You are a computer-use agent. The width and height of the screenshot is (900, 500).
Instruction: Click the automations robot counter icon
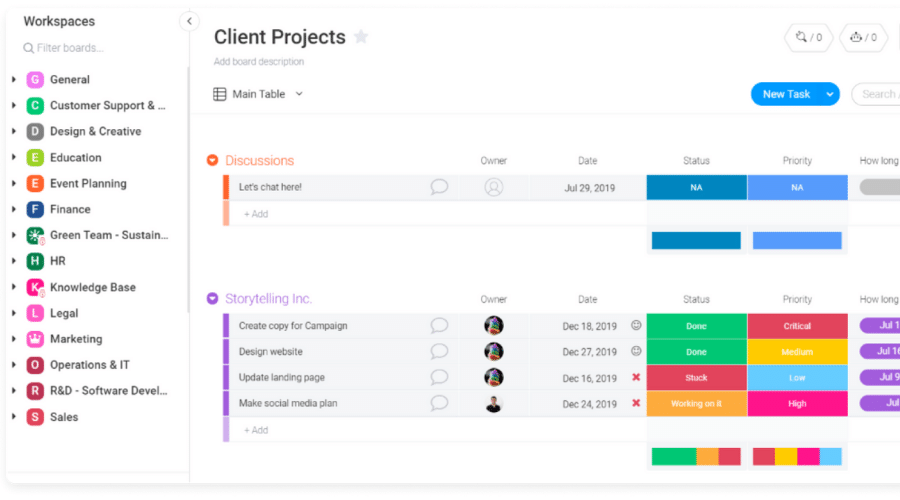pos(863,38)
